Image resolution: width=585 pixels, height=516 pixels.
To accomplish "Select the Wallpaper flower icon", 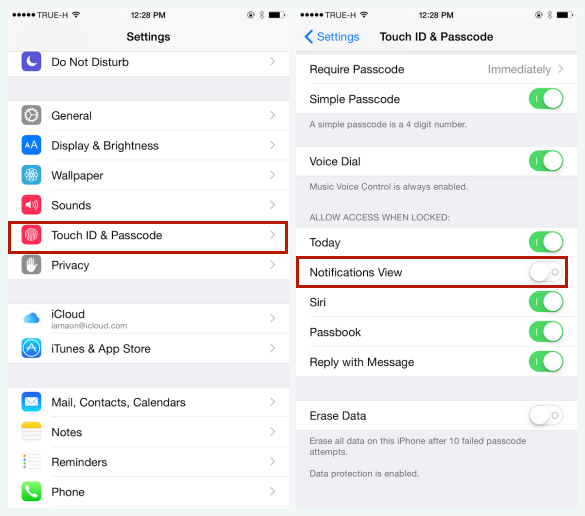I will click(x=31, y=175).
